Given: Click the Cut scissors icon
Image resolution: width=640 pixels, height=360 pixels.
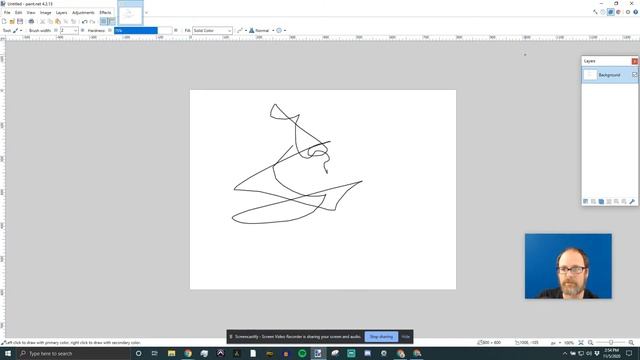Looking at the screenshot, I should click(42, 21).
